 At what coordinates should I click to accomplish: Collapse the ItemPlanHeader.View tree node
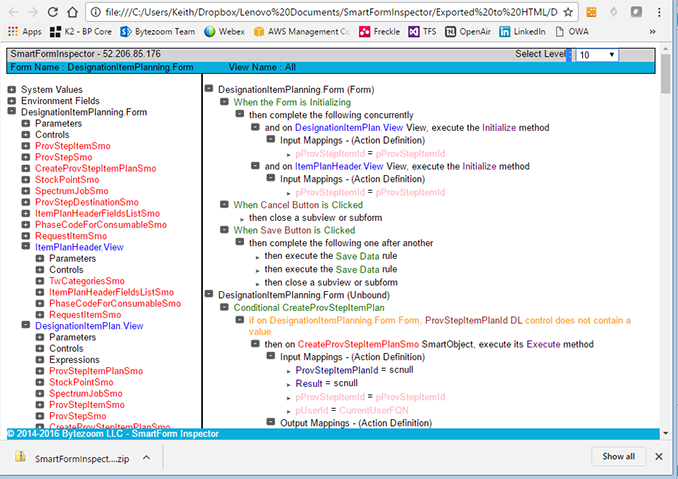pyautogui.click(x=26, y=246)
